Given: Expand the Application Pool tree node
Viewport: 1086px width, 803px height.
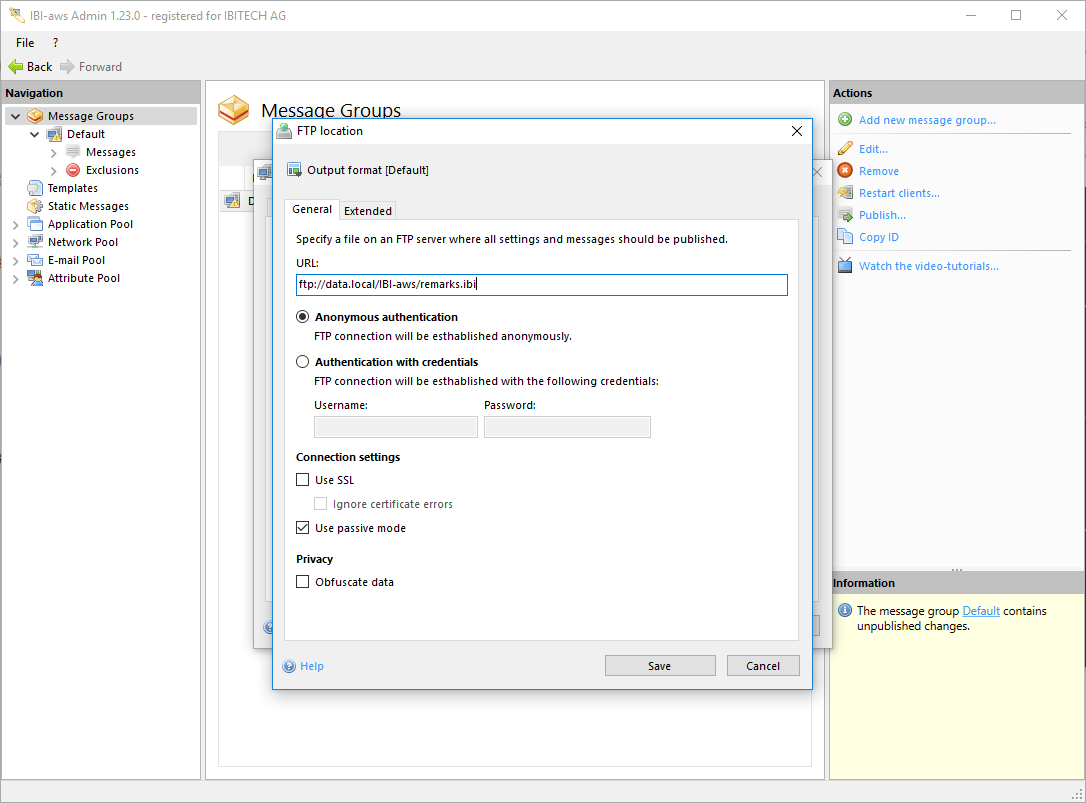Looking at the screenshot, I should coord(15,225).
